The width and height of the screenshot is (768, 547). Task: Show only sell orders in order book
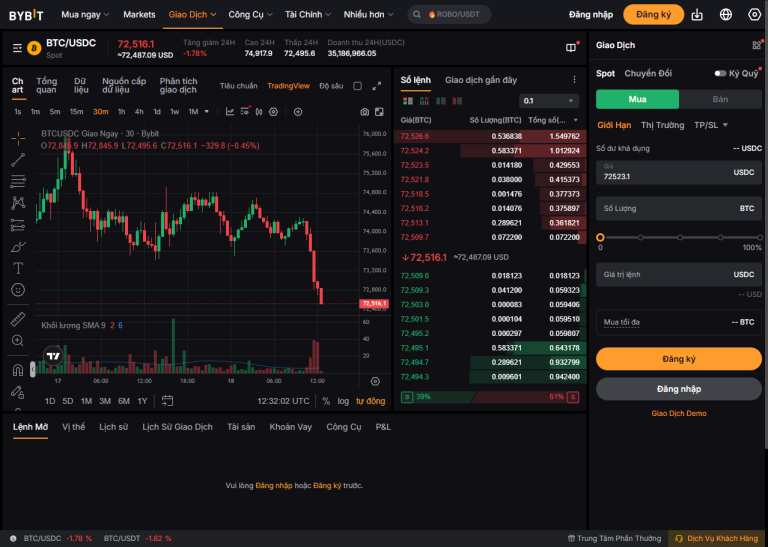(457, 101)
